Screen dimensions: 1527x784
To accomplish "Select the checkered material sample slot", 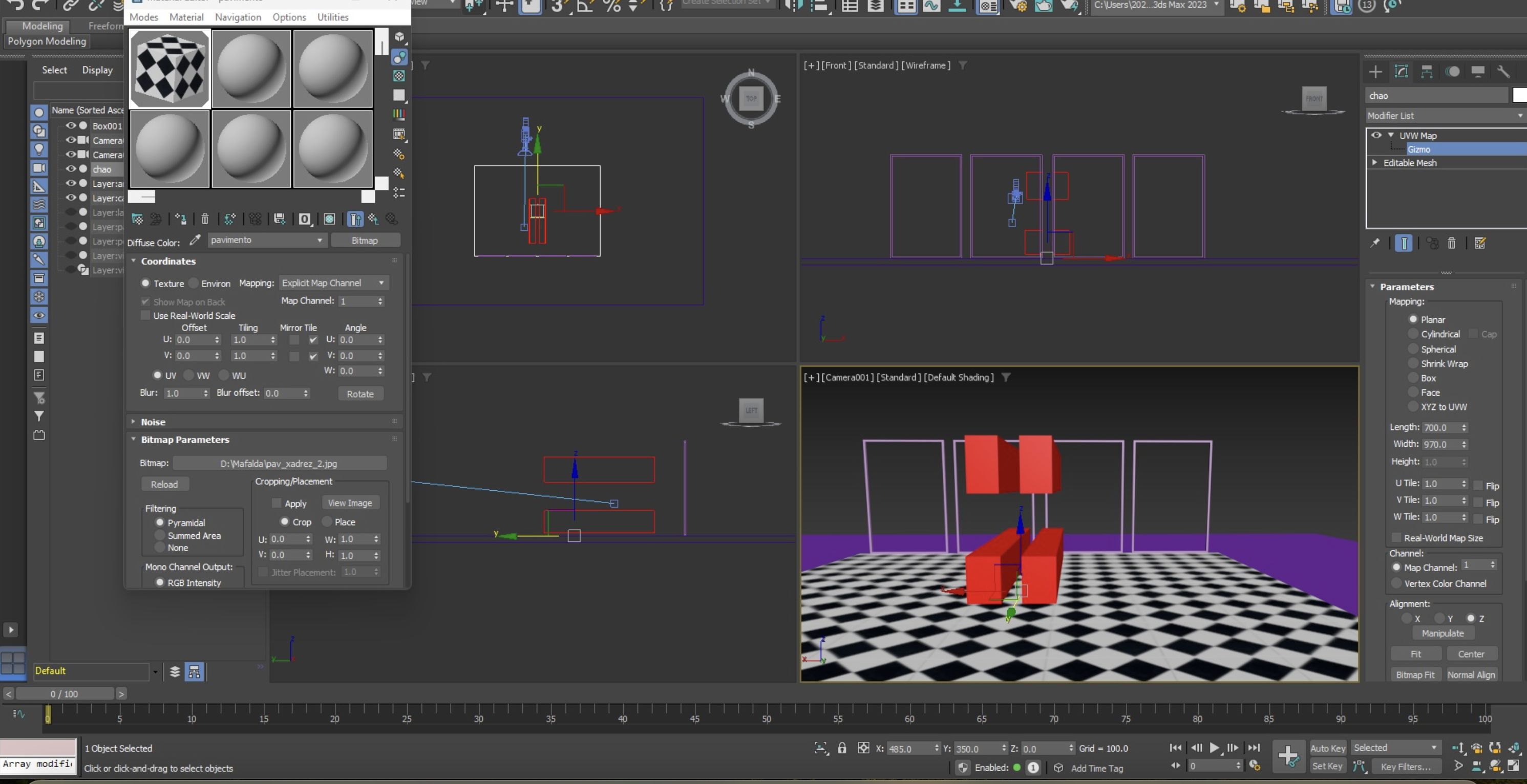I will [x=169, y=69].
